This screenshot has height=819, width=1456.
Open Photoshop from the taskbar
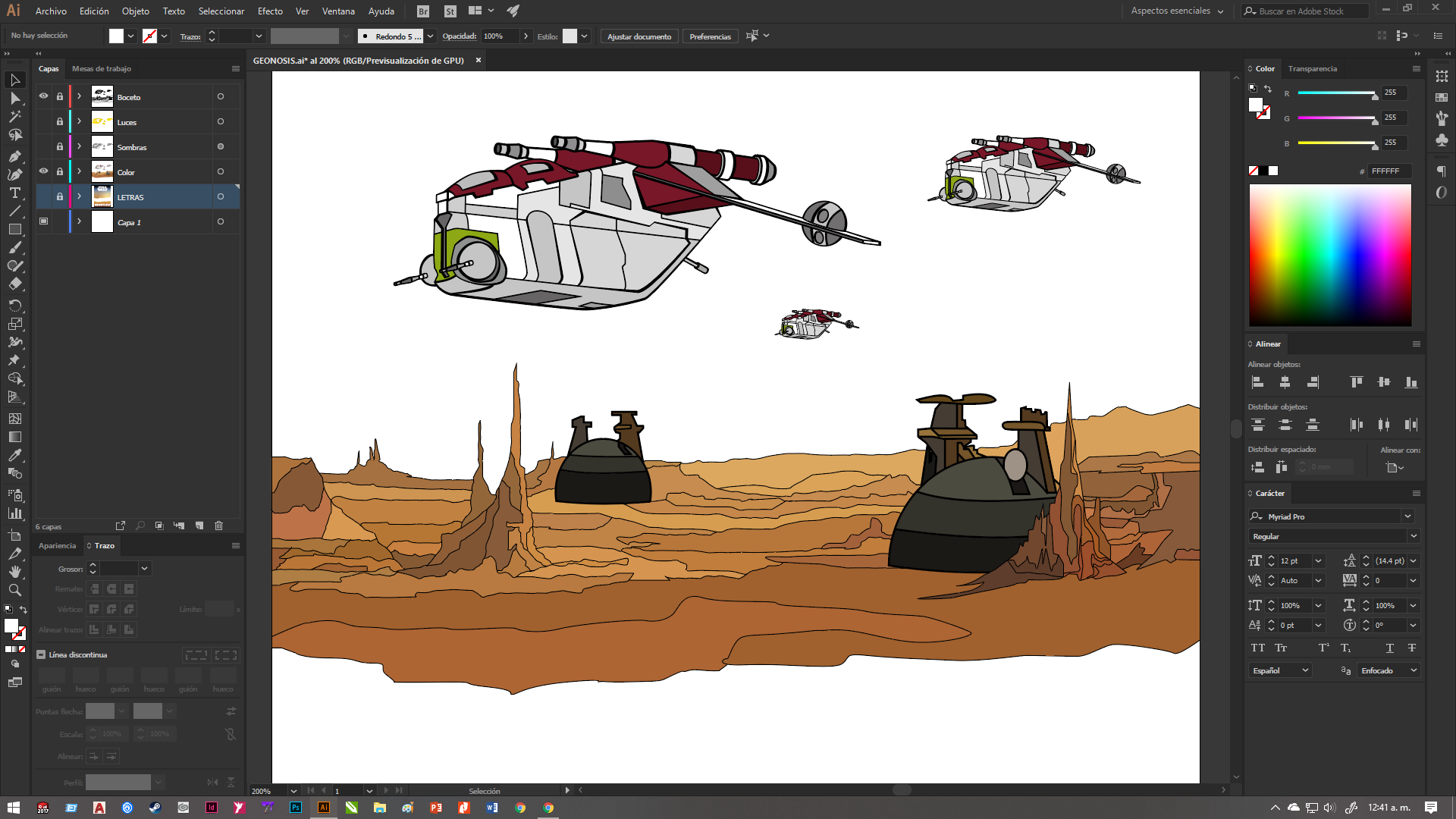point(296,808)
